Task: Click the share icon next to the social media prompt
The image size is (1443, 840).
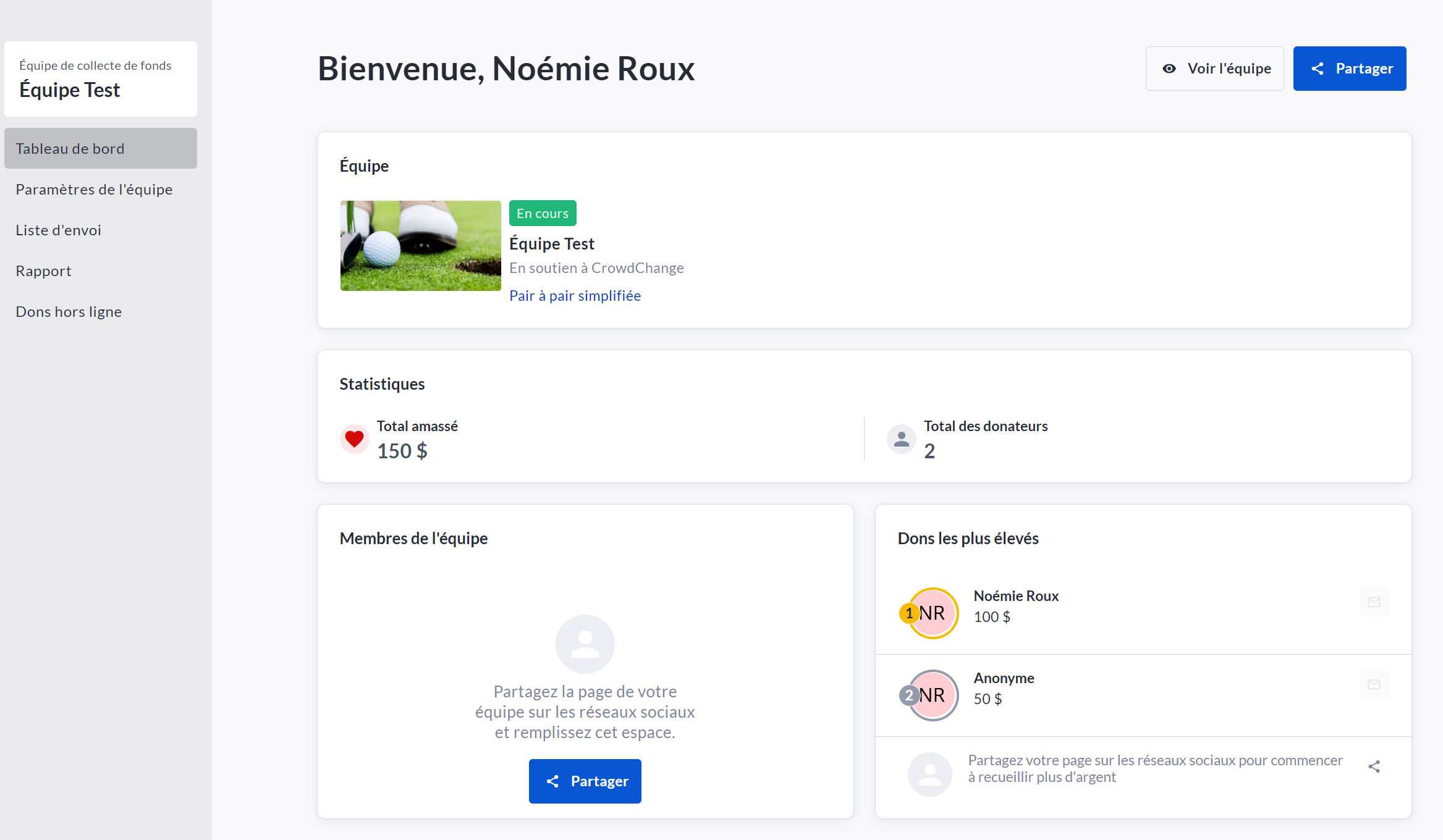Action: pos(1374,766)
